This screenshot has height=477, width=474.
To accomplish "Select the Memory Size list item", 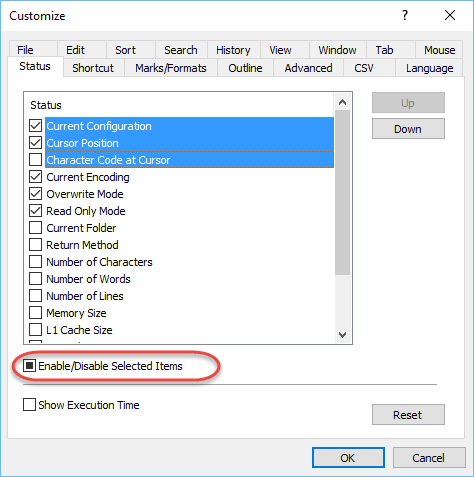I will coord(76,313).
